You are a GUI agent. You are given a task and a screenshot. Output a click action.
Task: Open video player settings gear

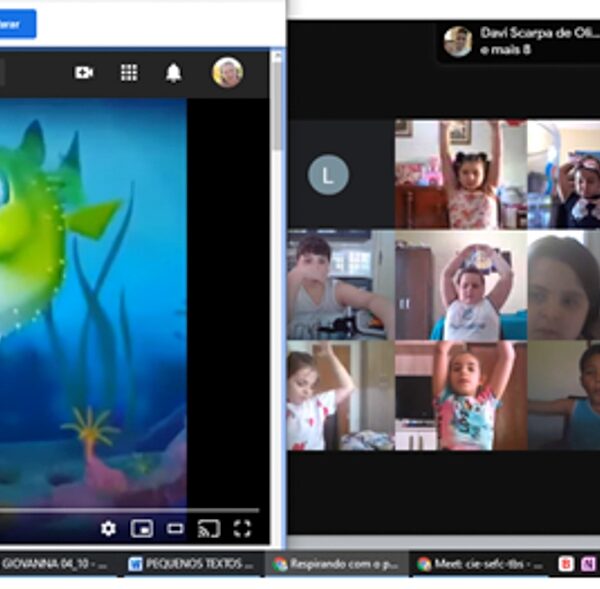click(108, 528)
